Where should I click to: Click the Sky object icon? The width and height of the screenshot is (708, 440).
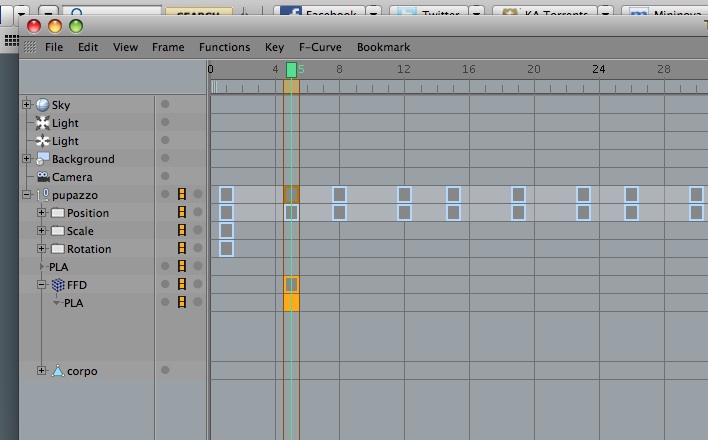42,105
